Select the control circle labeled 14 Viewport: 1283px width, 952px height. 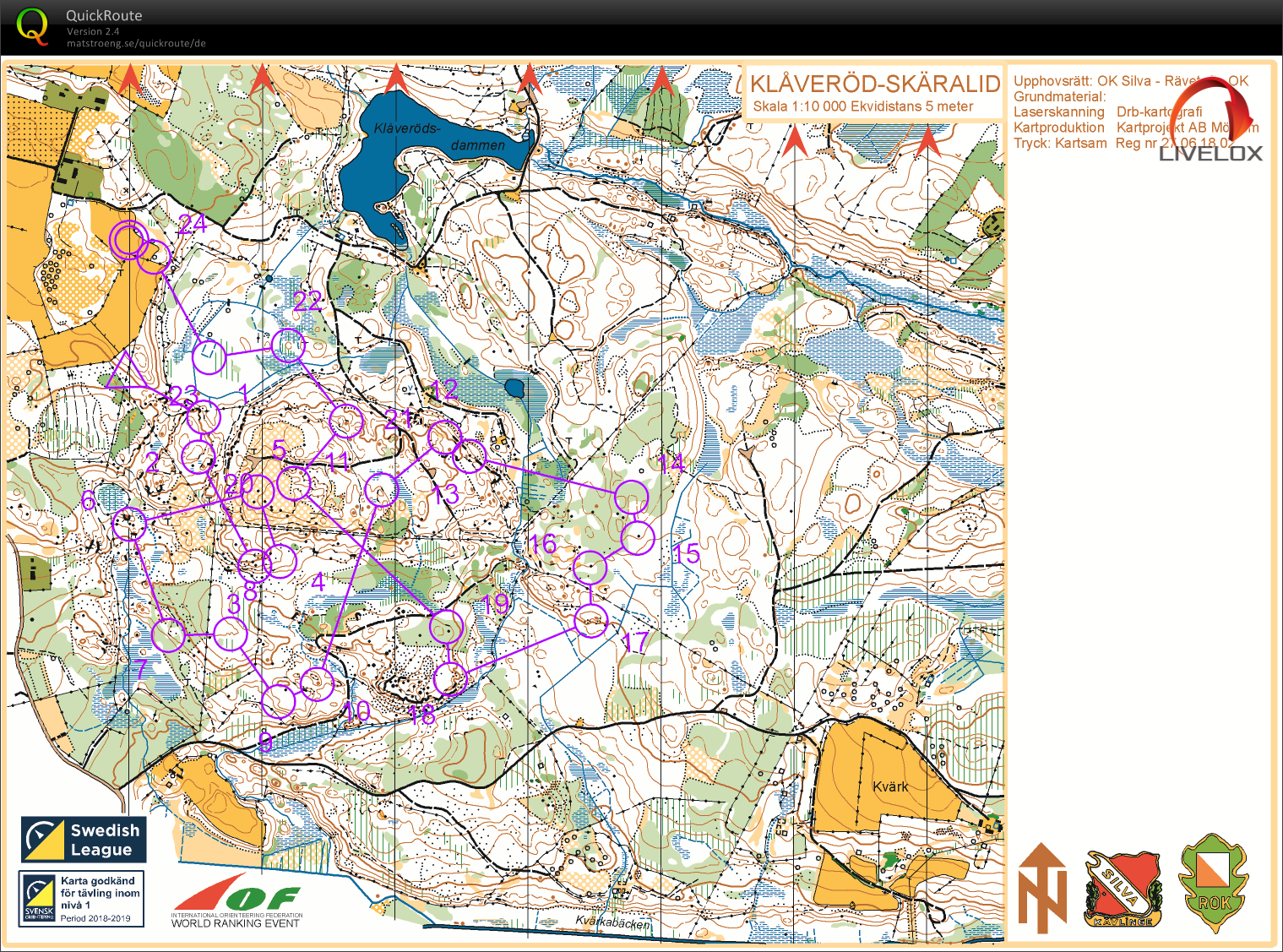tap(631, 496)
